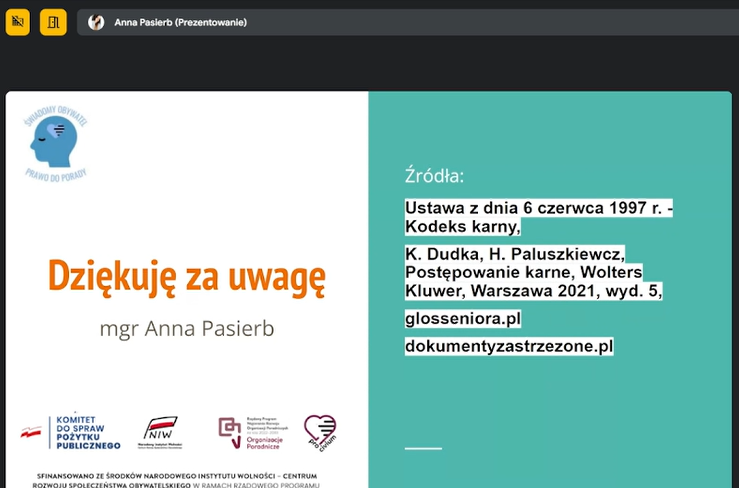Click the blue head 'Prawo do porady' logo
Viewport: 739px width, 488px height.
59,145
